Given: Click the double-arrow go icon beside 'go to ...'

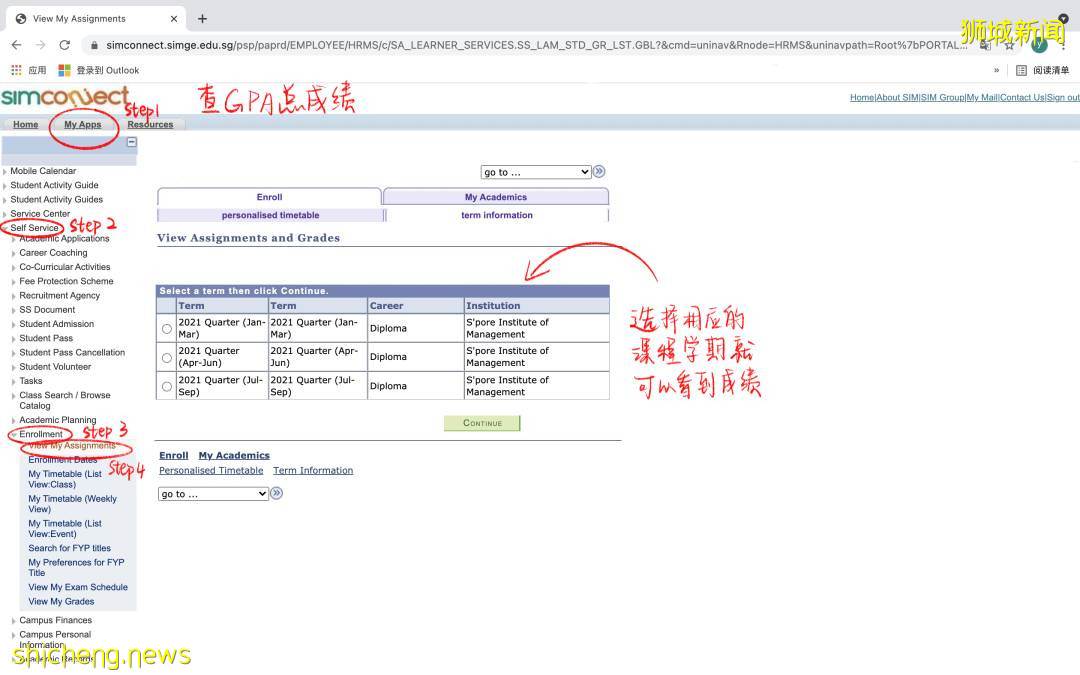Looking at the screenshot, I should click(598, 171).
